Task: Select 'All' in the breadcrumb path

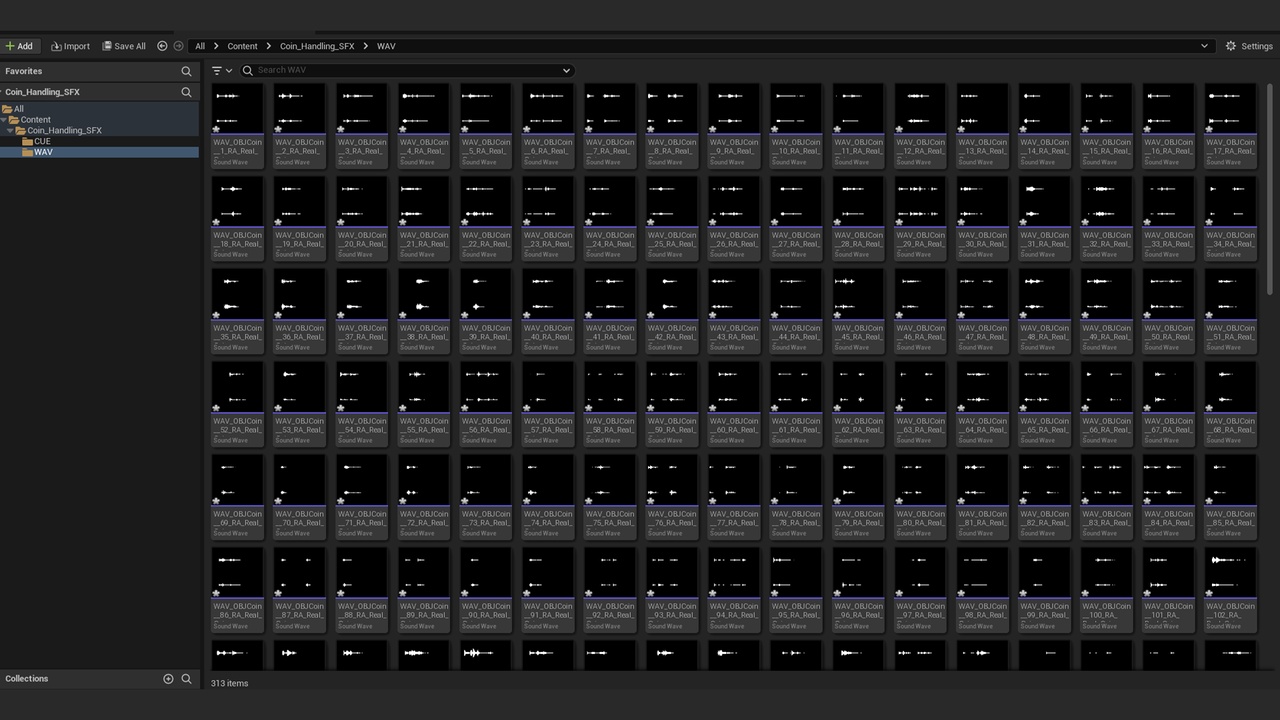Action: pyautogui.click(x=200, y=46)
